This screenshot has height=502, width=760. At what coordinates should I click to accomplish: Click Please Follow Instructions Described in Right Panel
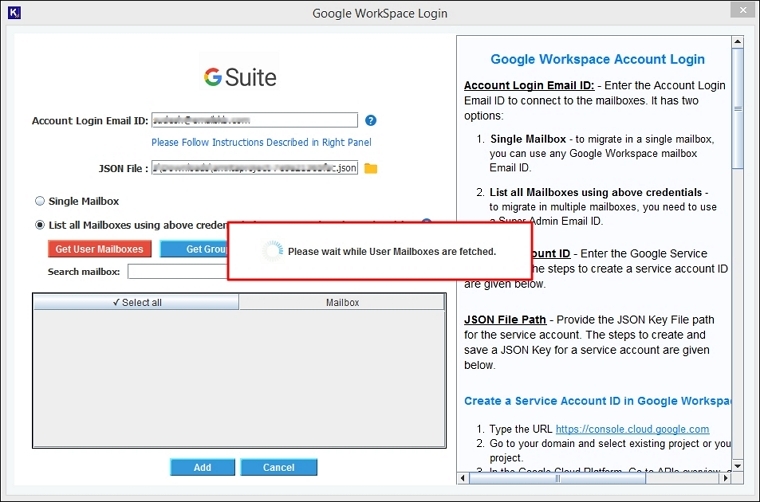[x=260, y=143]
